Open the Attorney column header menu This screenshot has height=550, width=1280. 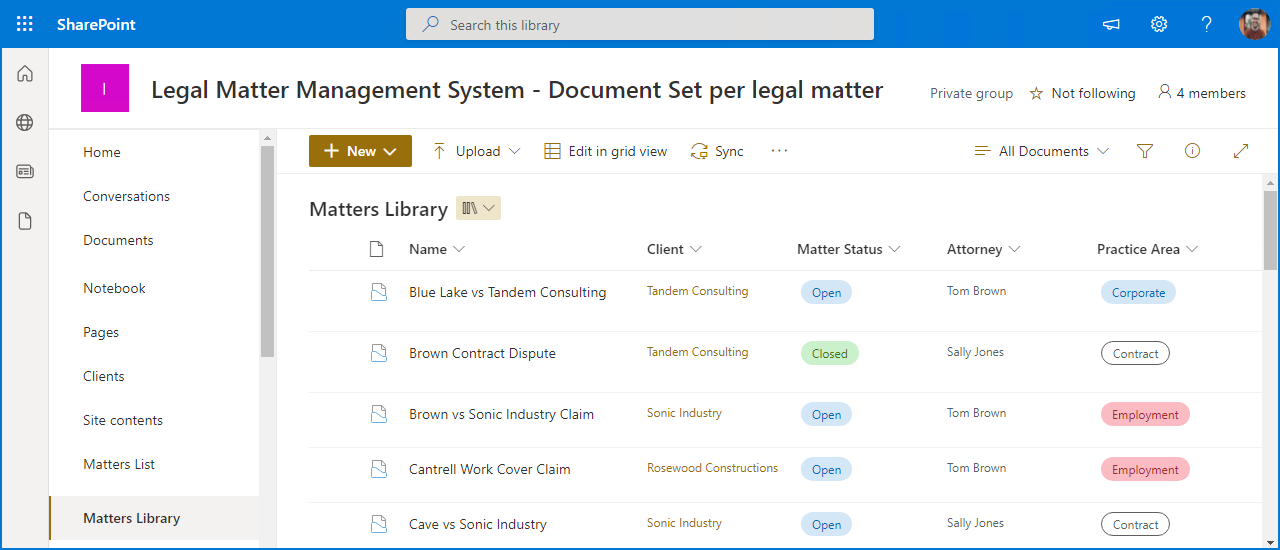tap(983, 249)
